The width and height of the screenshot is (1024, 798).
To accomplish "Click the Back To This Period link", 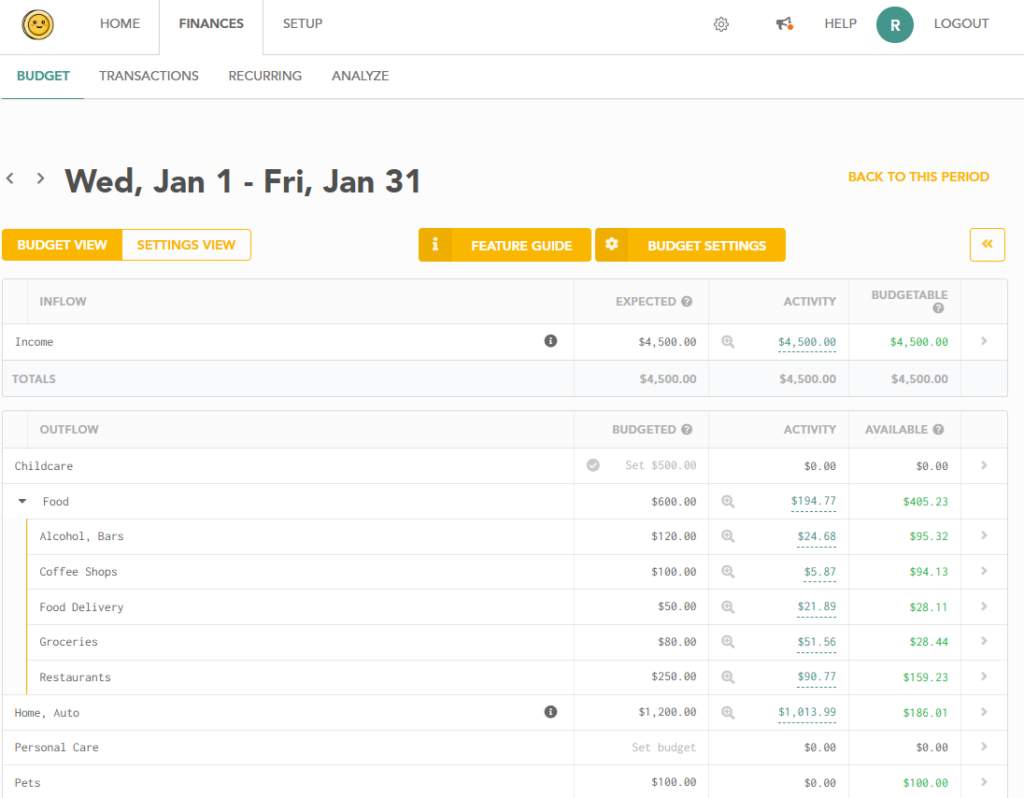I will coord(918,176).
